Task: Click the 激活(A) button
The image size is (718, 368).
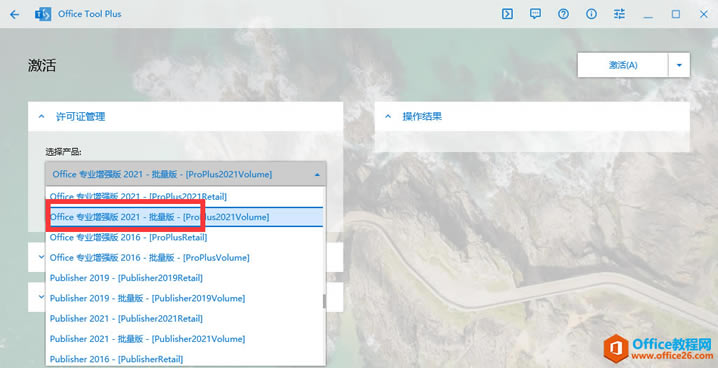Action: (623, 65)
